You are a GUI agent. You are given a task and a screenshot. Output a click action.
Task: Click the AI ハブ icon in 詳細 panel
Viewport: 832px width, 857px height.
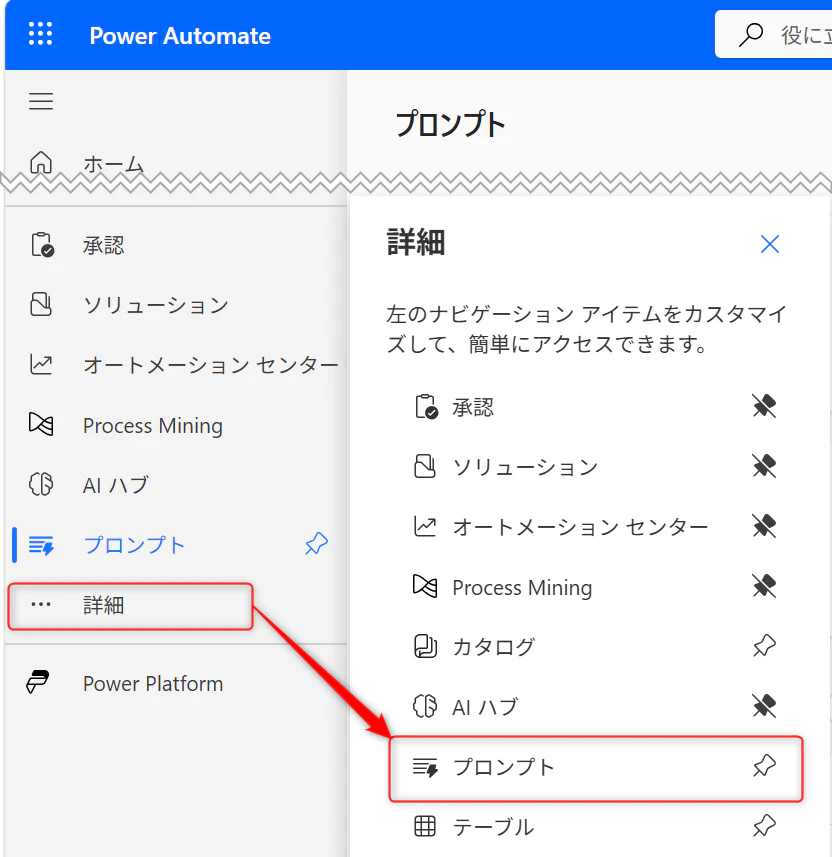425,706
